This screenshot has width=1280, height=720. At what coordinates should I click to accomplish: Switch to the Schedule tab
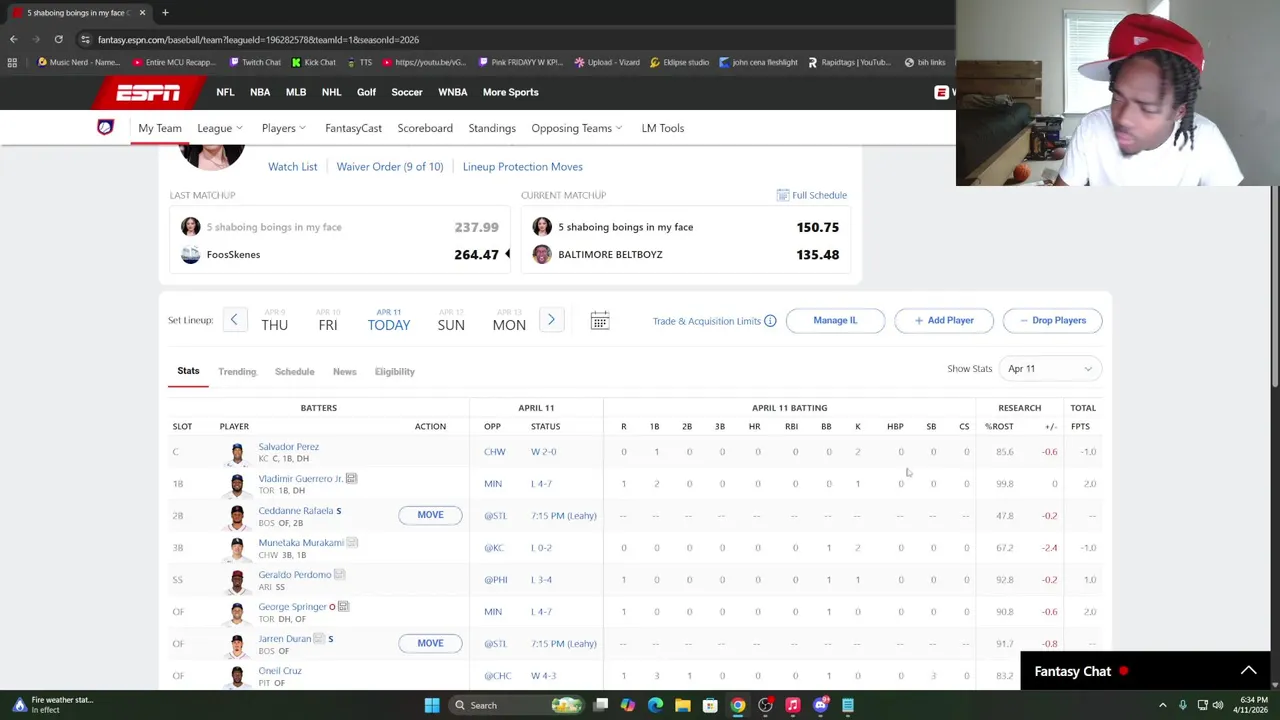pyautogui.click(x=294, y=371)
